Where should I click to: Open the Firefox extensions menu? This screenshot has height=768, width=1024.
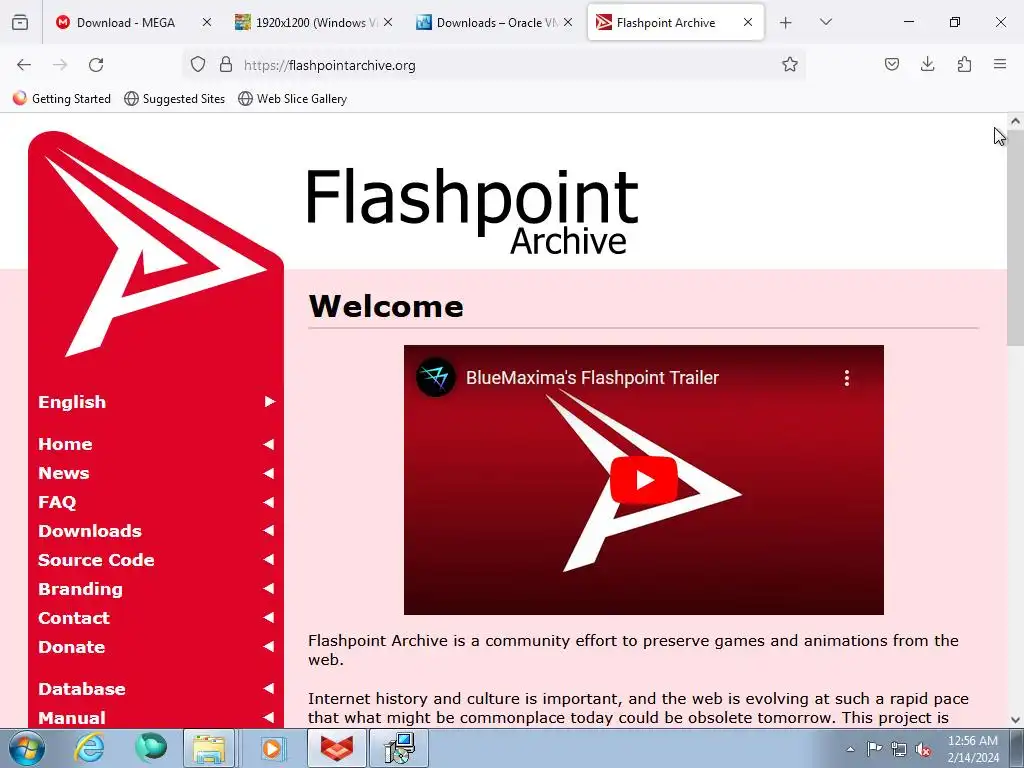tap(964, 64)
